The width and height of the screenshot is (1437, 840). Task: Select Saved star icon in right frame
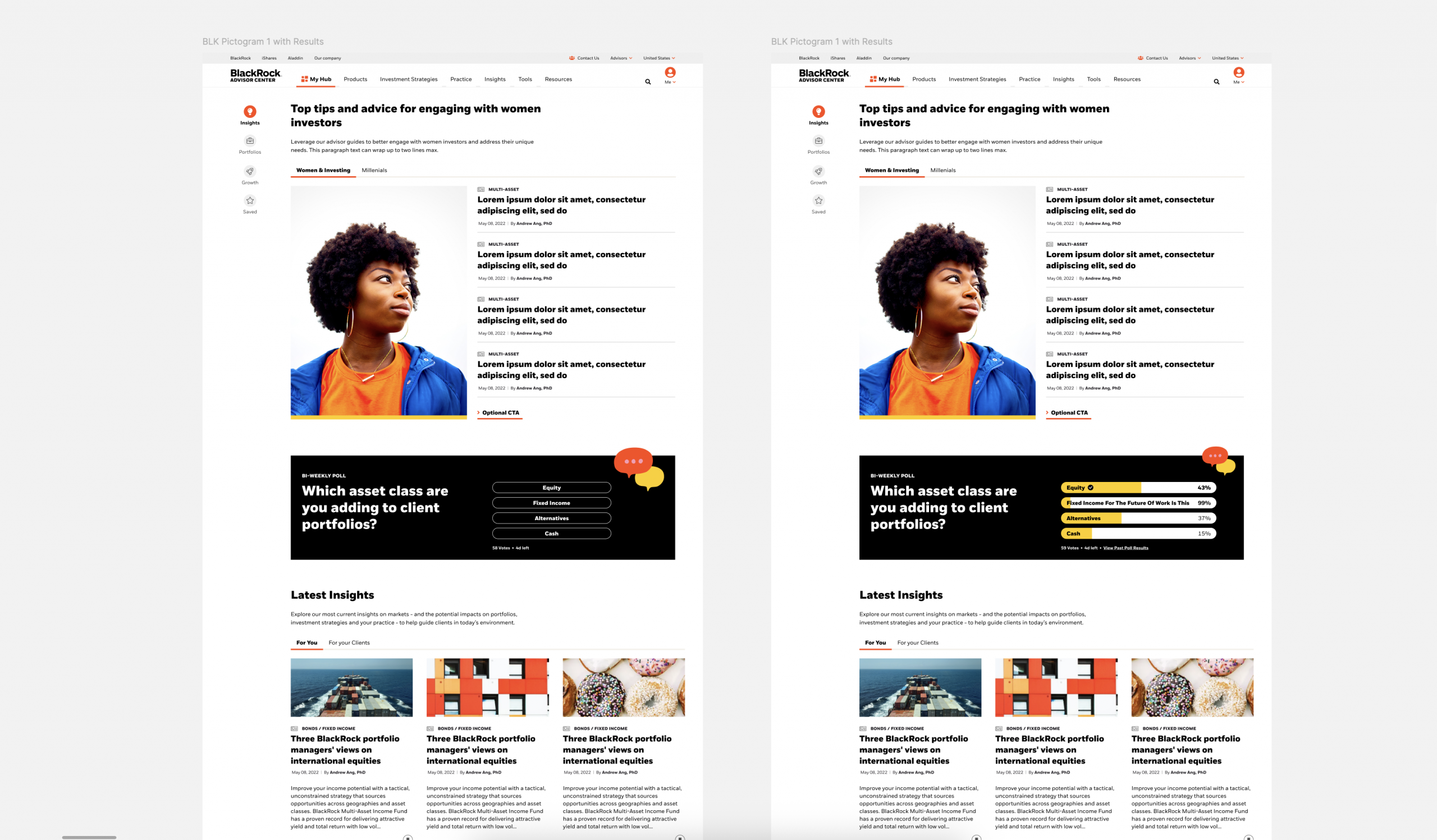pyautogui.click(x=818, y=200)
